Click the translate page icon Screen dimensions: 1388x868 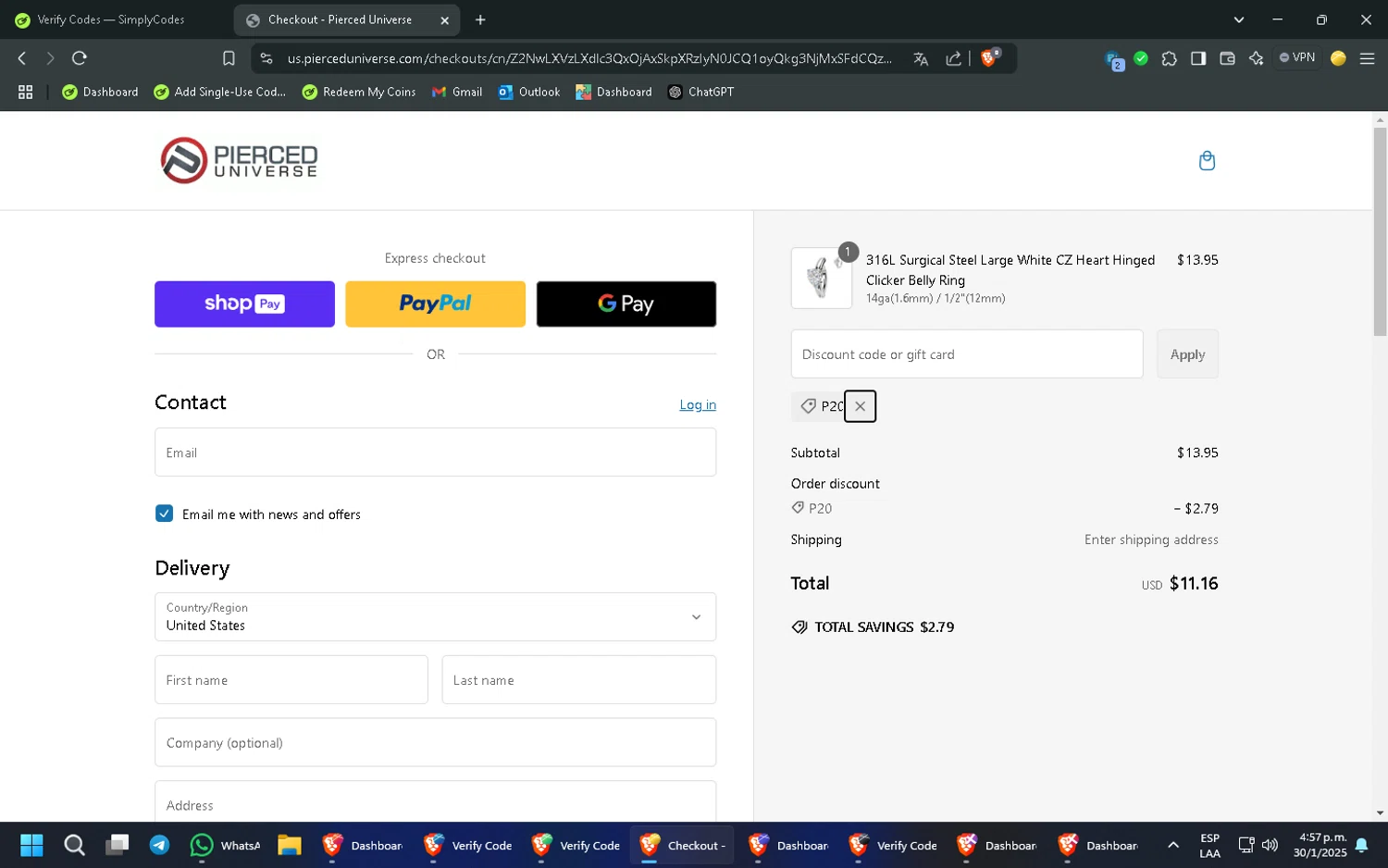pyautogui.click(x=921, y=58)
